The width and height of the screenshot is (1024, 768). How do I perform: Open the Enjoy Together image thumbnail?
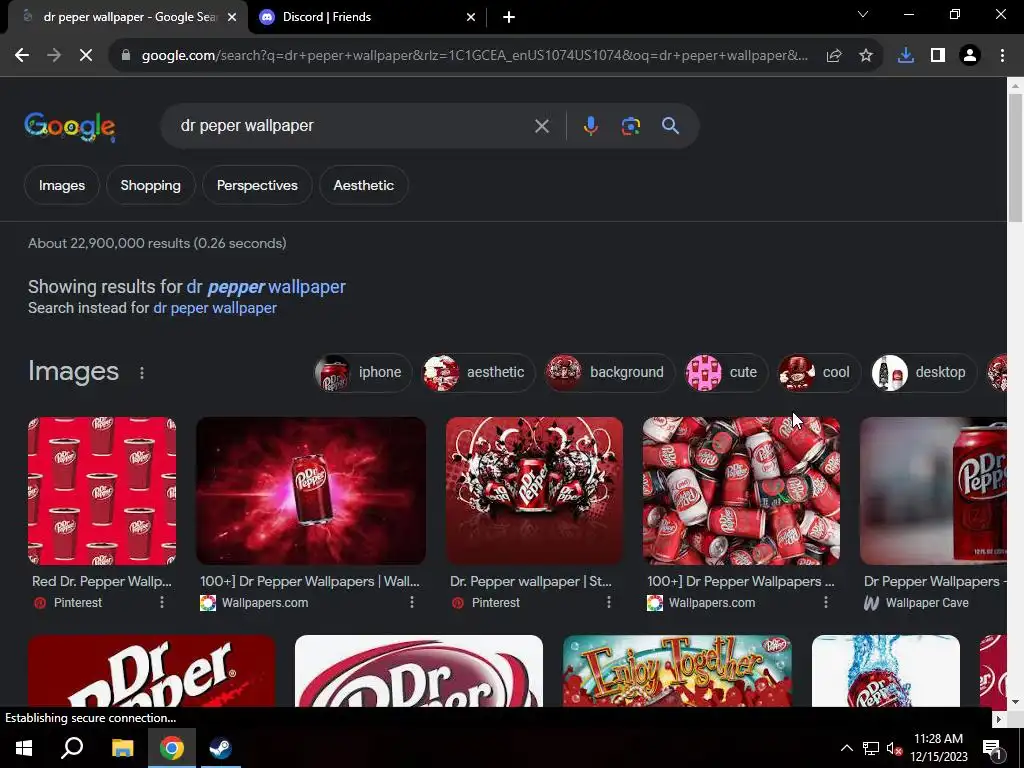[677, 671]
